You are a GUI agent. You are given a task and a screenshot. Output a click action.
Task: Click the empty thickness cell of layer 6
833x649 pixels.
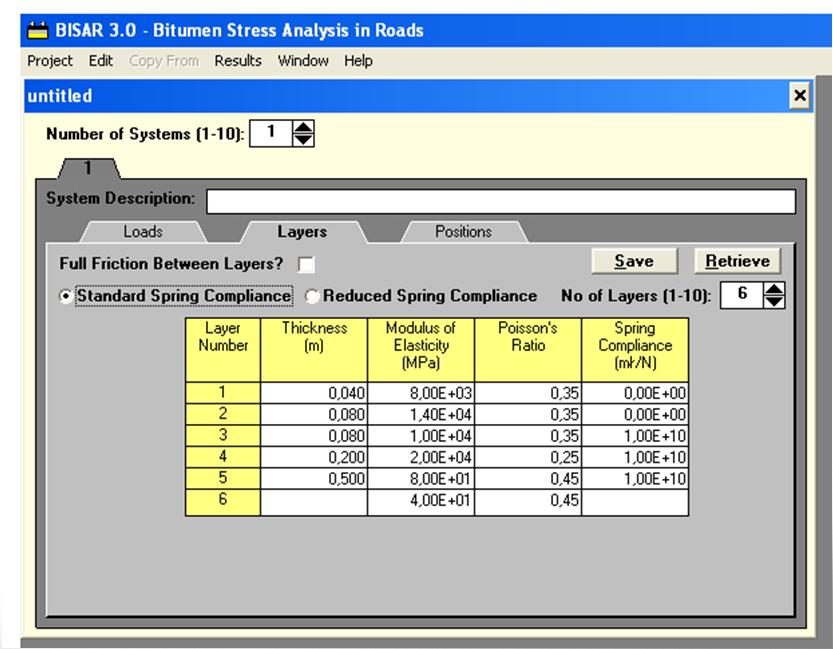pyautogui.click(x=314, y=502)
